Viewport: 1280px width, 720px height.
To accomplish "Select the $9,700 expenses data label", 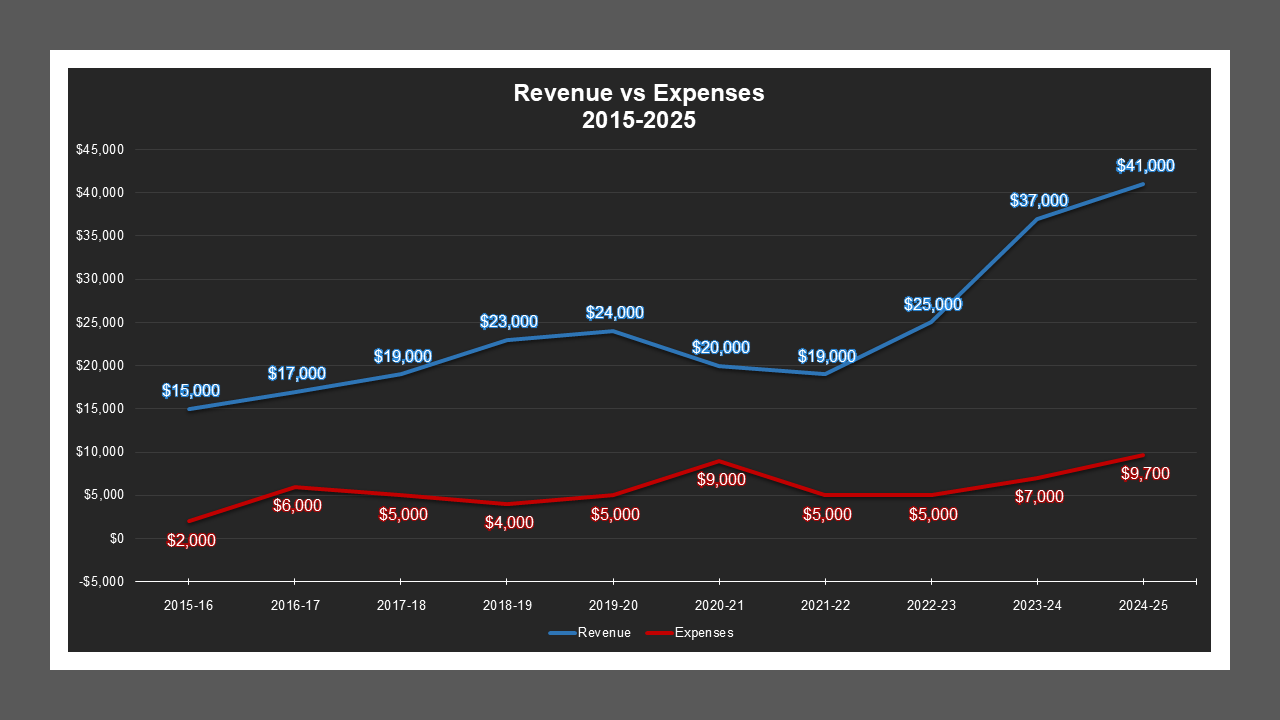I will (1144, 473).
